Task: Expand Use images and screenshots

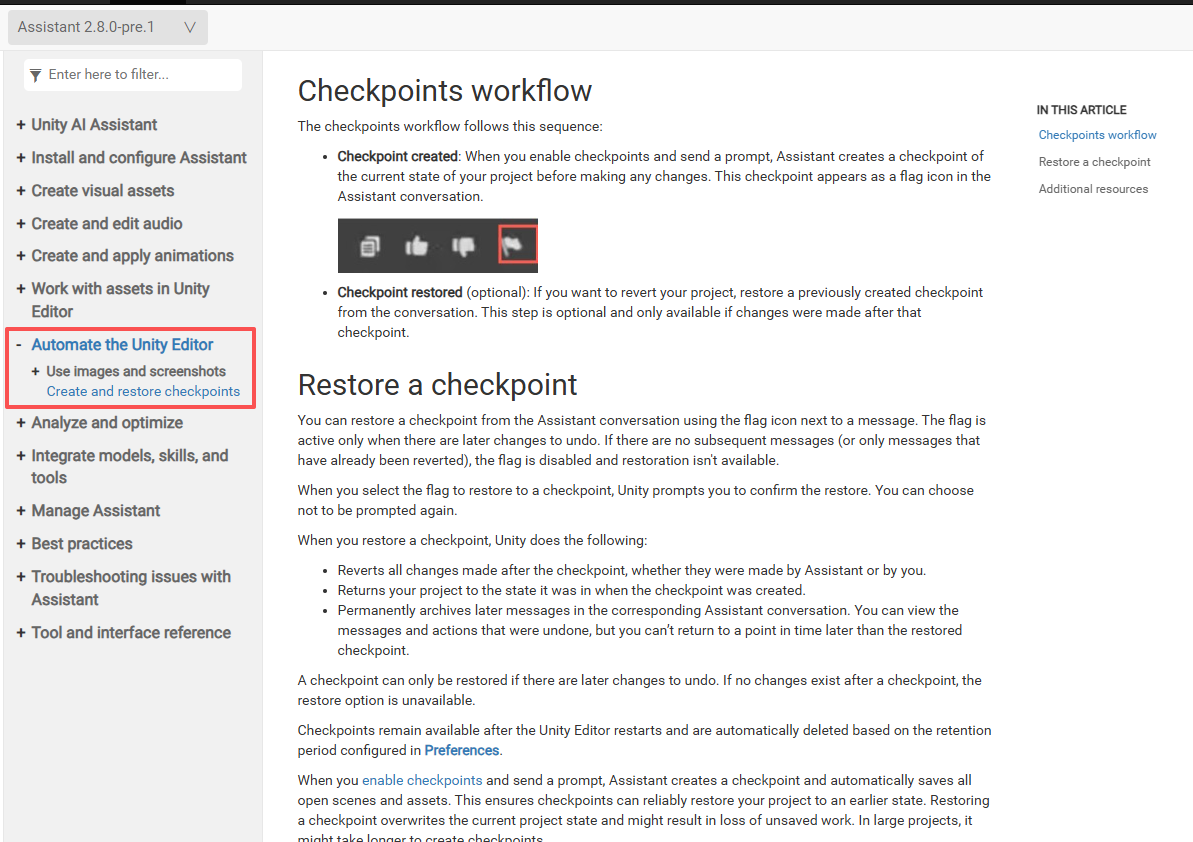Action: pos(35,371)
